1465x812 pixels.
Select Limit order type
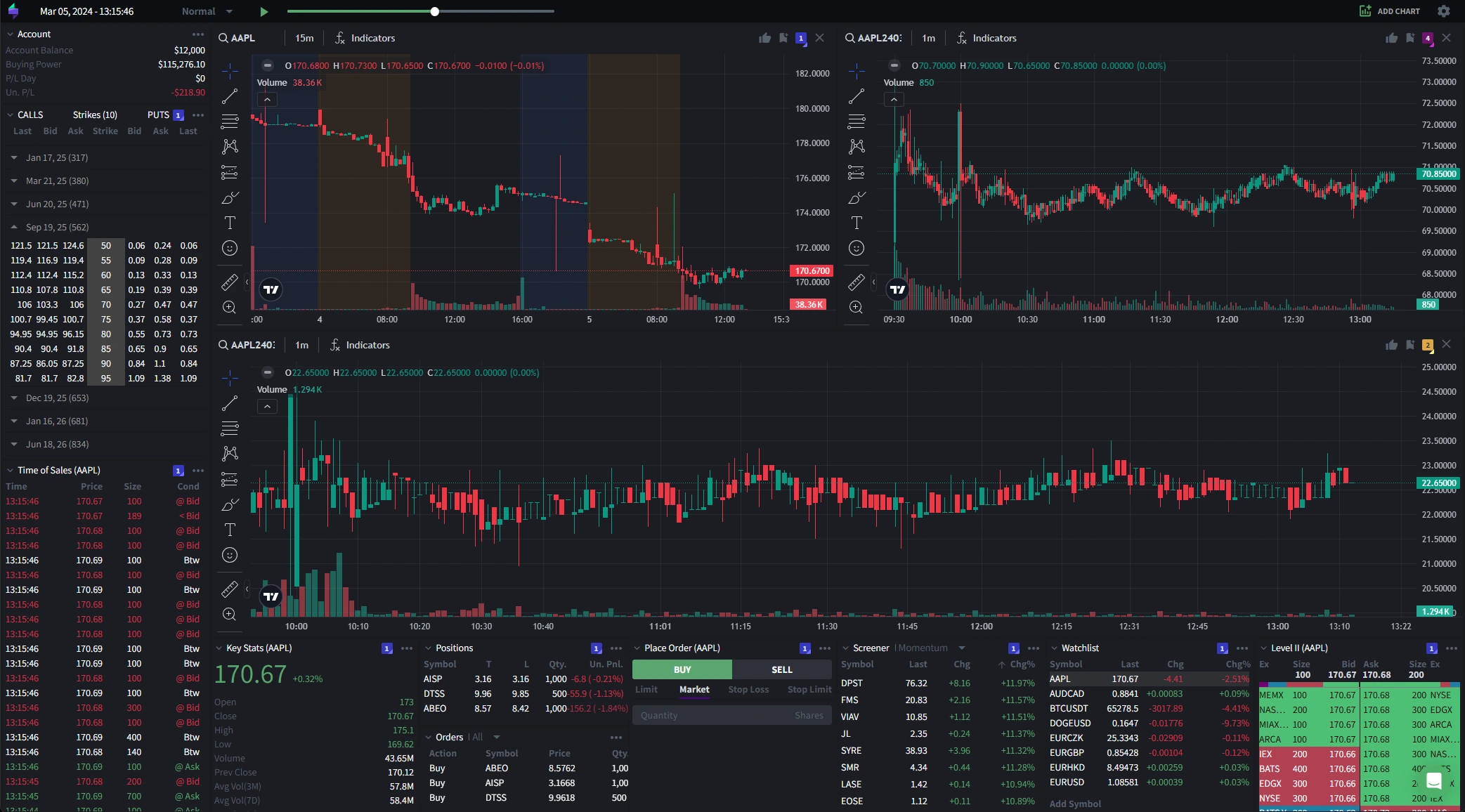[646, 689]
